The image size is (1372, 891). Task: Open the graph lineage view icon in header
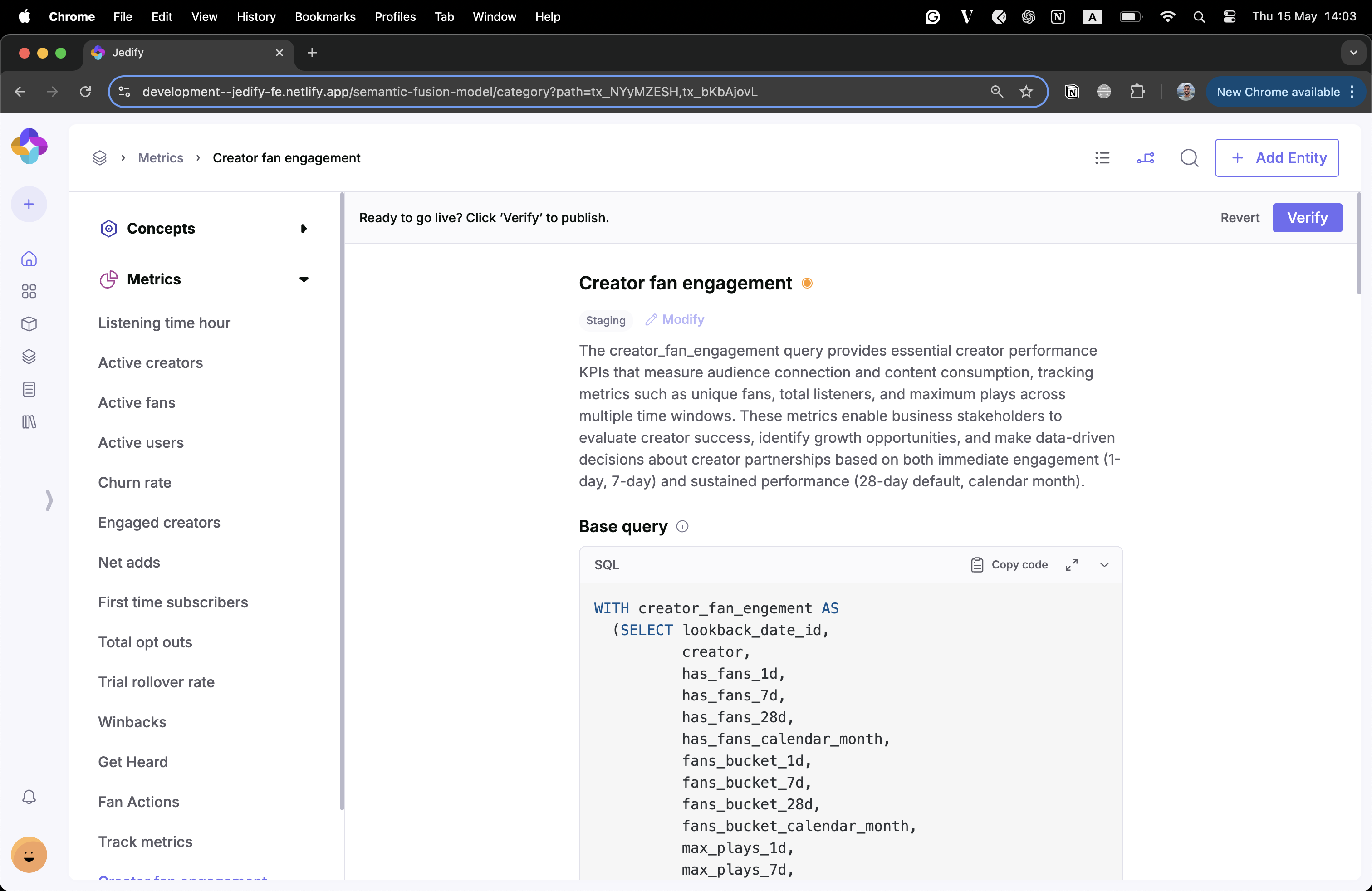(x=1146, y=158)
